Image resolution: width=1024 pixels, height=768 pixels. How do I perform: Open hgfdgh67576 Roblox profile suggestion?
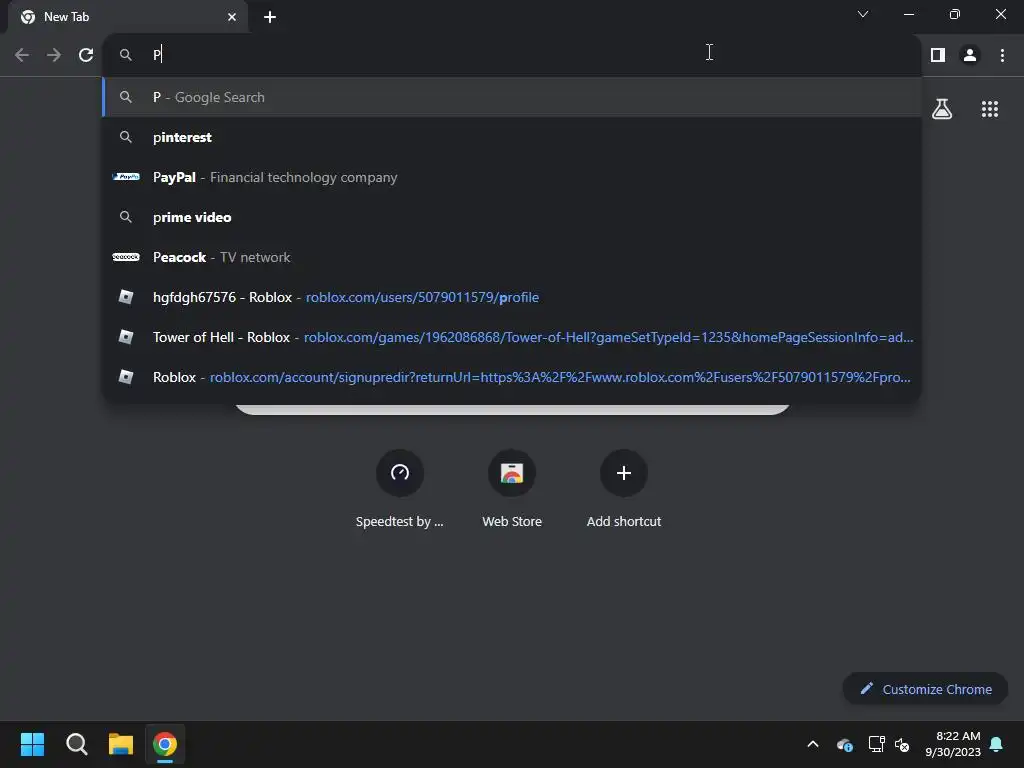(x=512, y=297)
